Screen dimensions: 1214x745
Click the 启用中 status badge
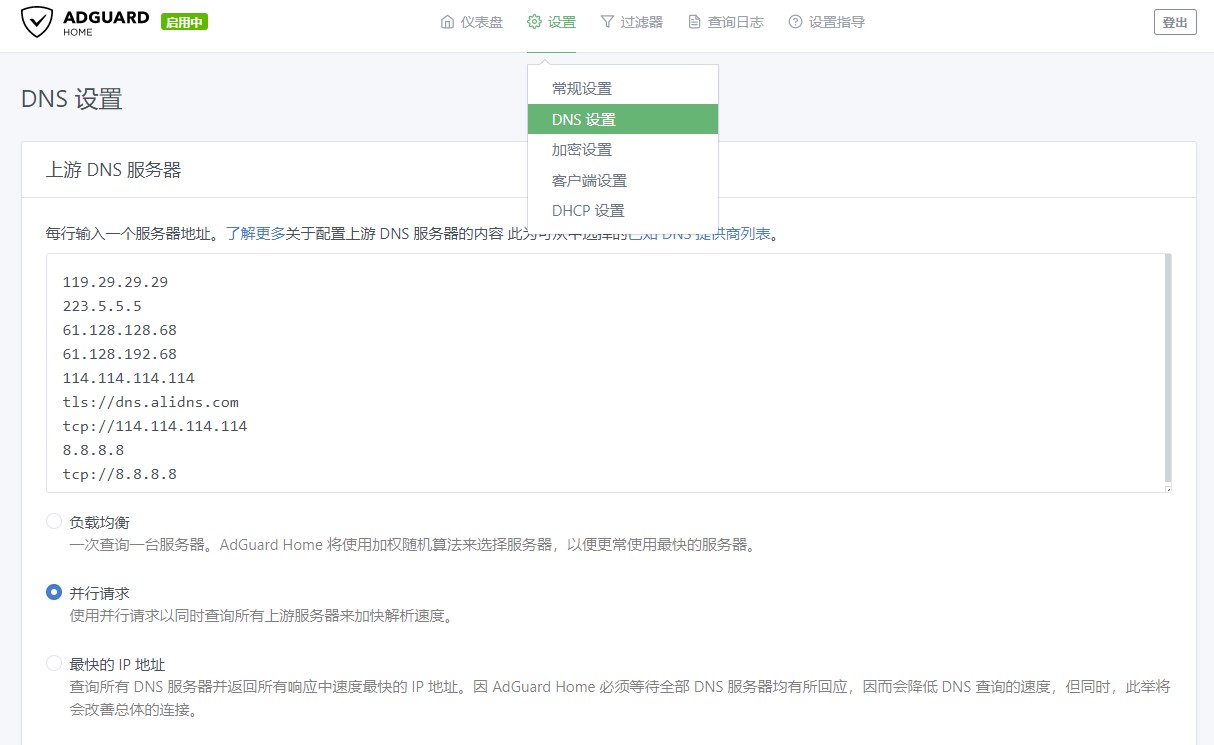184,22
